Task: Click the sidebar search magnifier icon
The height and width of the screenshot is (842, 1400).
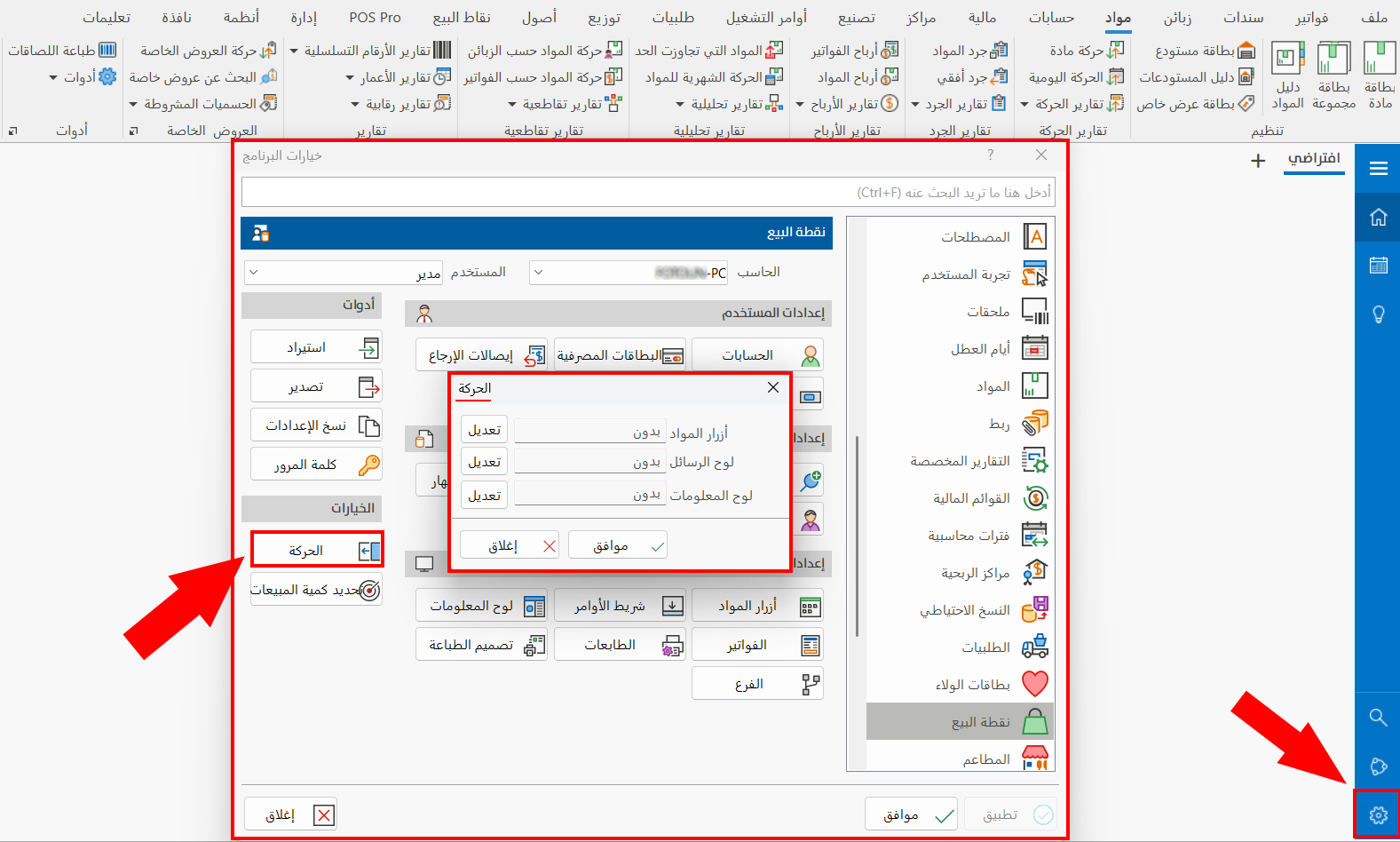Action: click(1378, 717)
